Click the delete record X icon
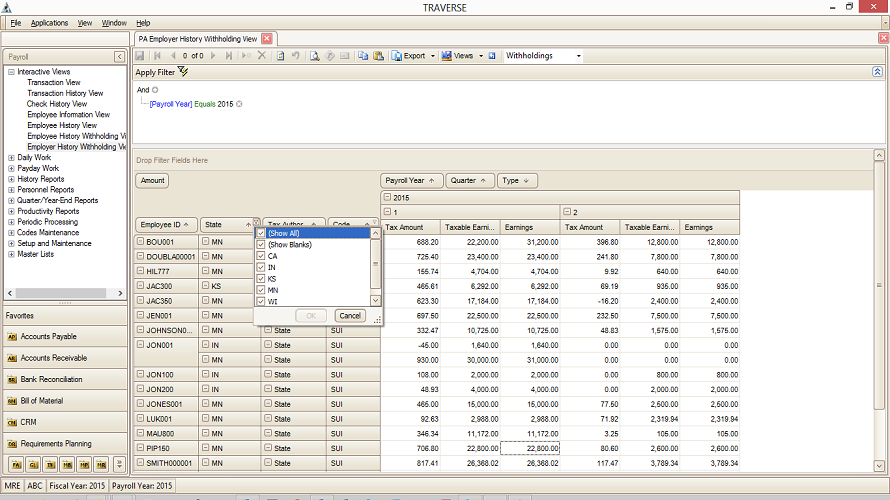The height and width of the screenshot is (500, 890). coord(262,56)
